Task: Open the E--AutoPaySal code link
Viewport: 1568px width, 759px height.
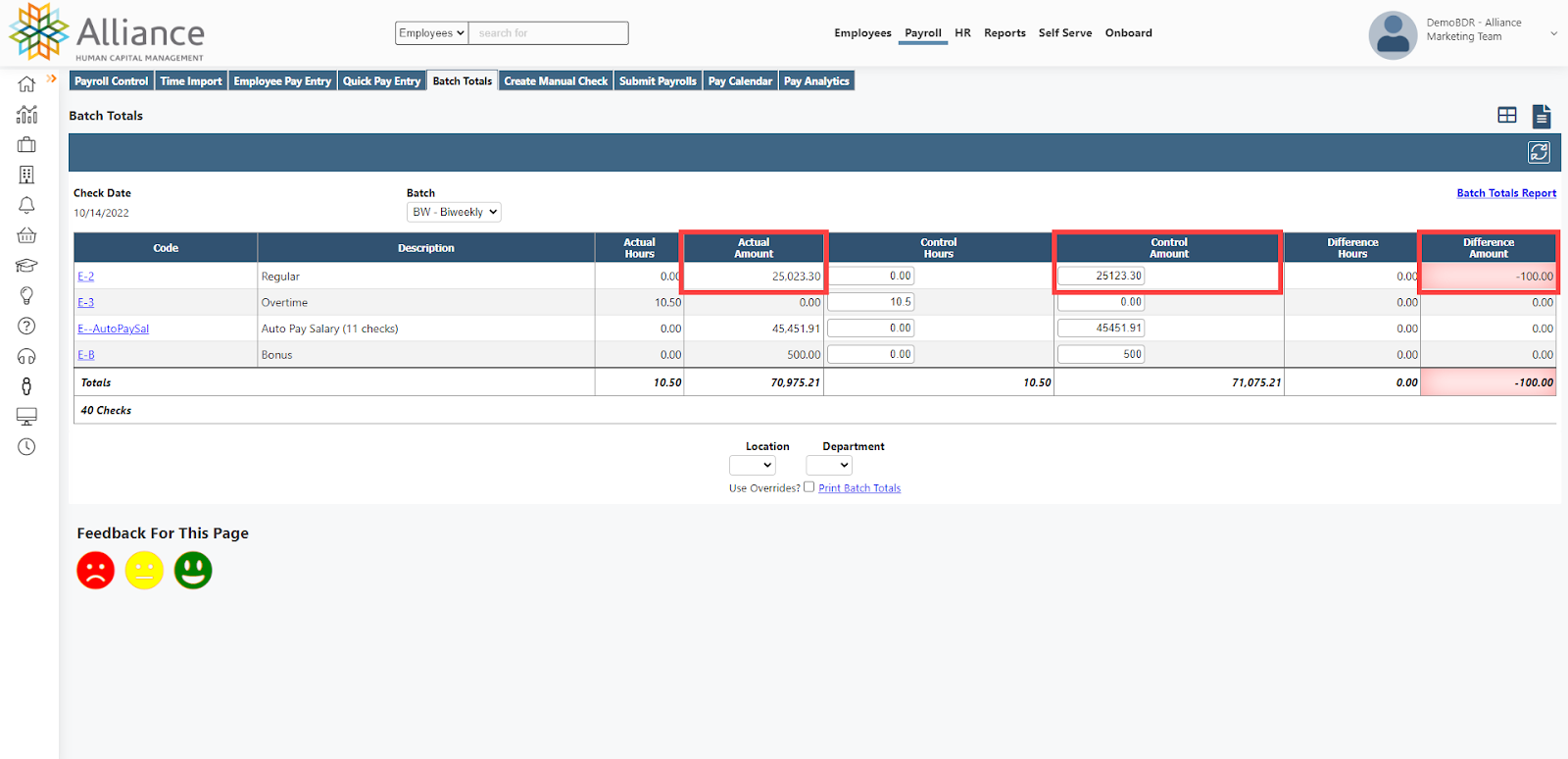Action: [x=114, y=329]
